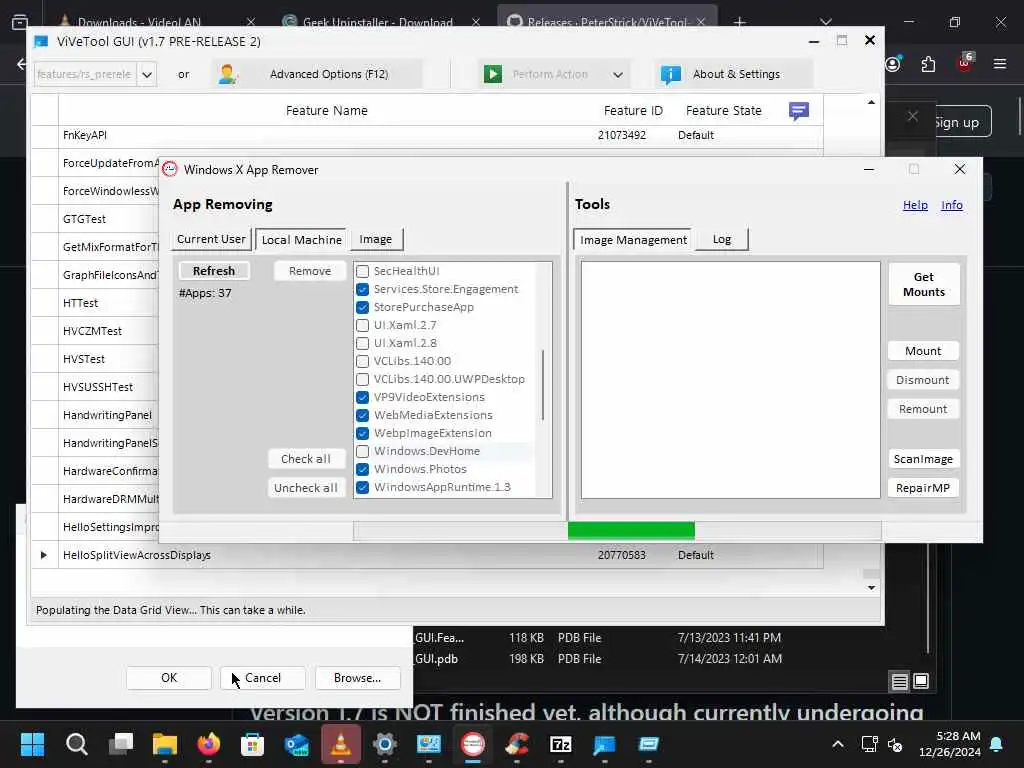1024x768 pixels.
Task: Click the app list vertical scrollbar
Action: coord(542,385)
